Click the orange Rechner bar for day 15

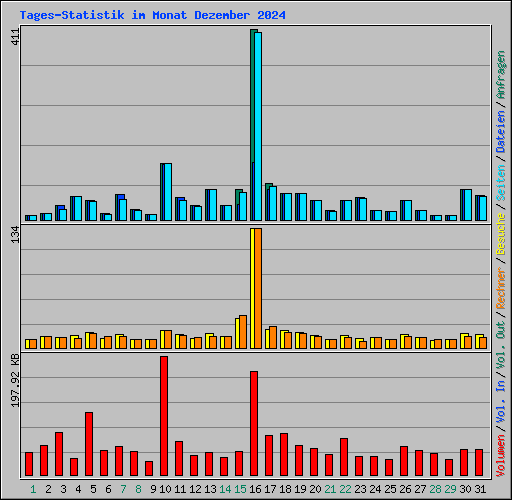click(243, 332)
